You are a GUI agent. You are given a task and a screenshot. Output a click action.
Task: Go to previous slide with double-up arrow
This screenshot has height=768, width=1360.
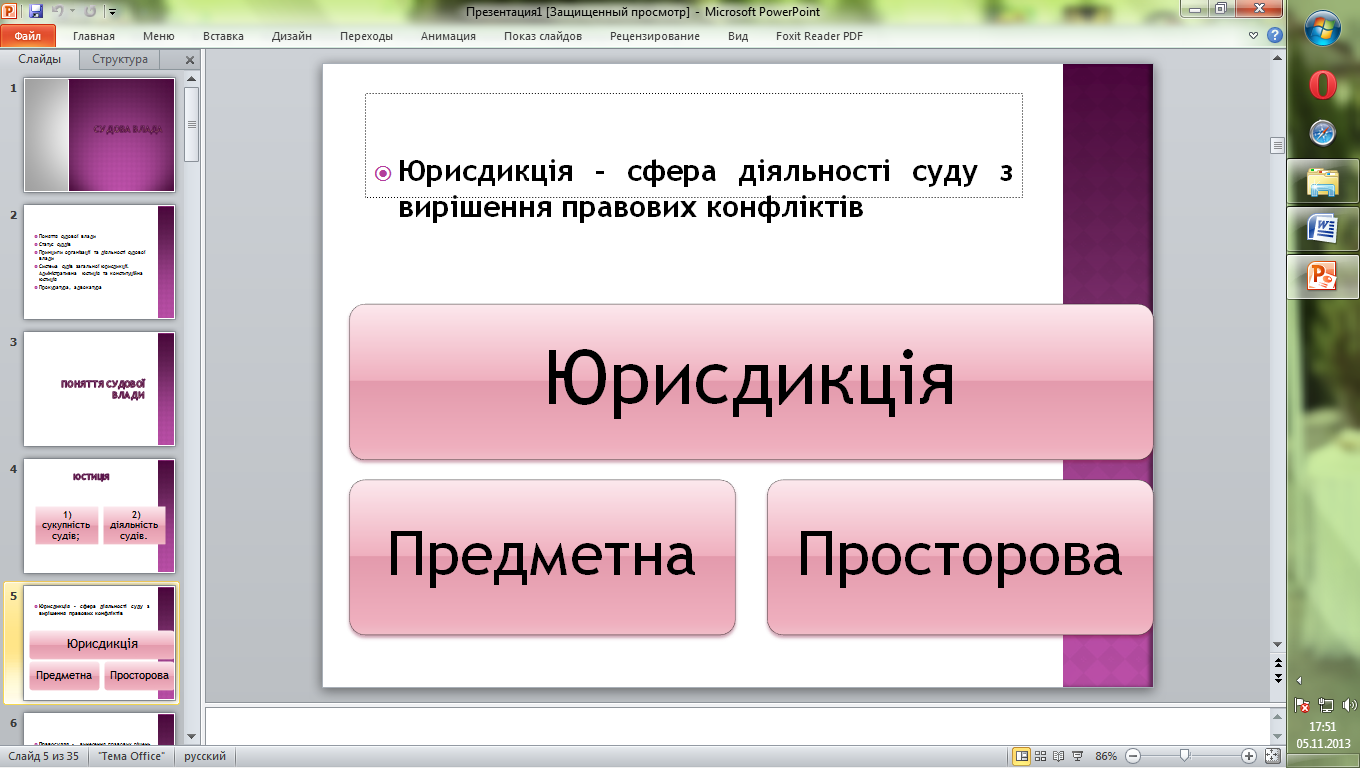click(x=1277, y=662)
